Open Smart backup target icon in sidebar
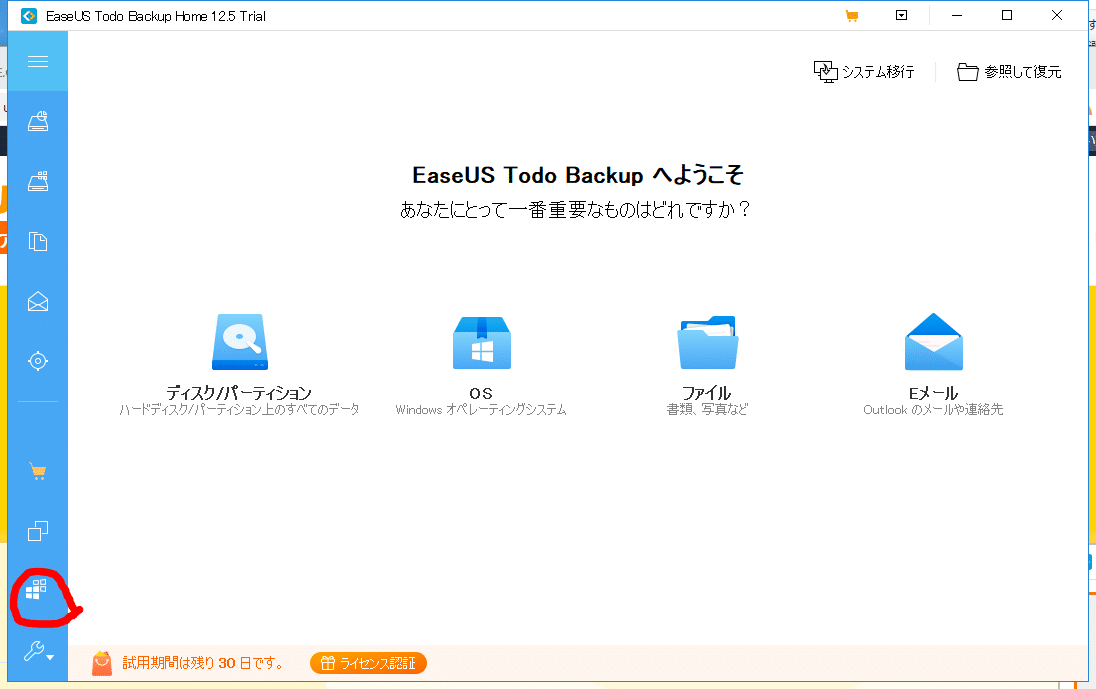This screenshot has width=1096, height=689. (38, 361)
